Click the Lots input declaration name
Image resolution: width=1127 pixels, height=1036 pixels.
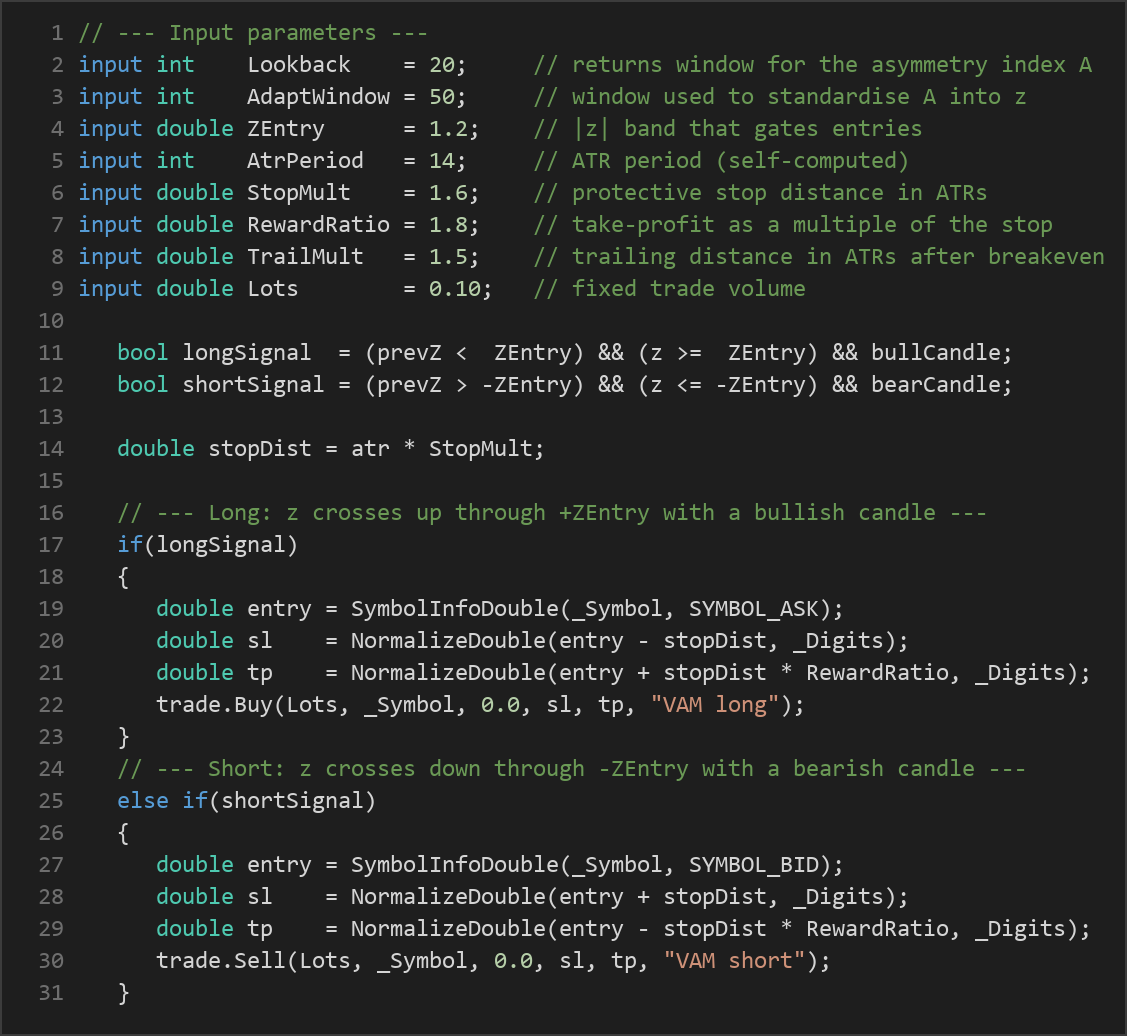[273, 288]
